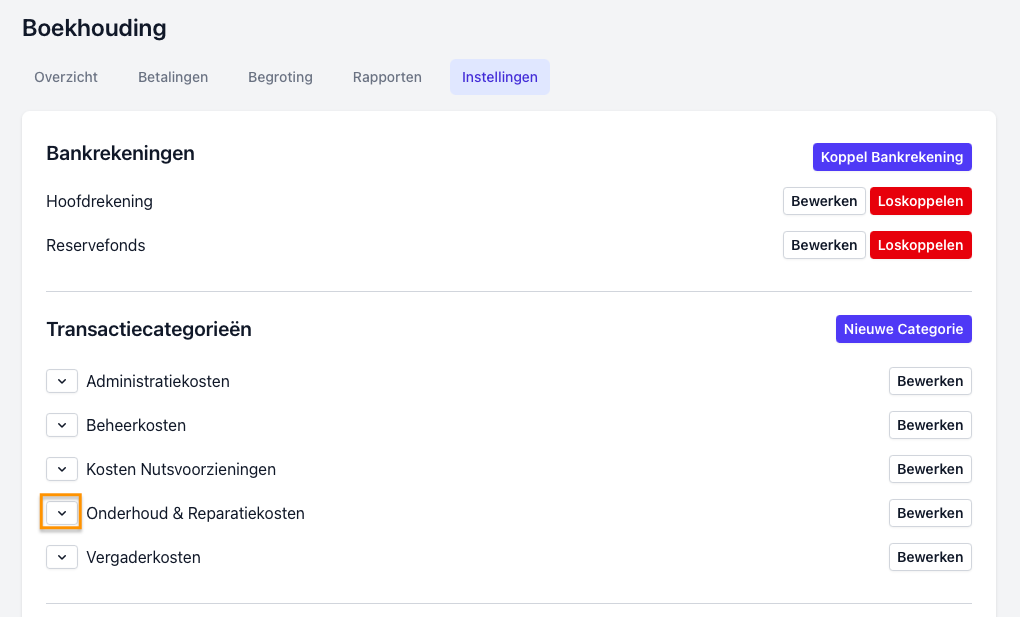Viewport: 1020px width, 617px height.
Task: Disconnect the Reservefonds account with Loskoppelen
Action: pyautogui.click(x=920, y=245)
